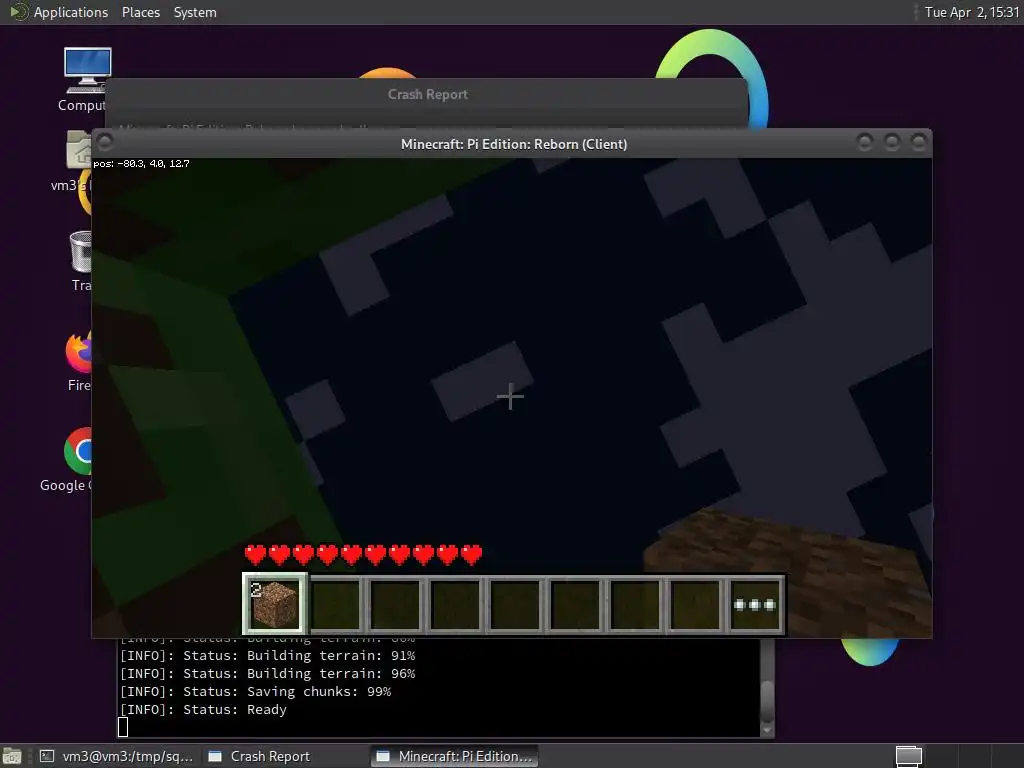The height and width of the screenshot is (768, 1024).
Task: Switch to Minecraft: Pi Edition taskbar entry
Action: (455, 756)
